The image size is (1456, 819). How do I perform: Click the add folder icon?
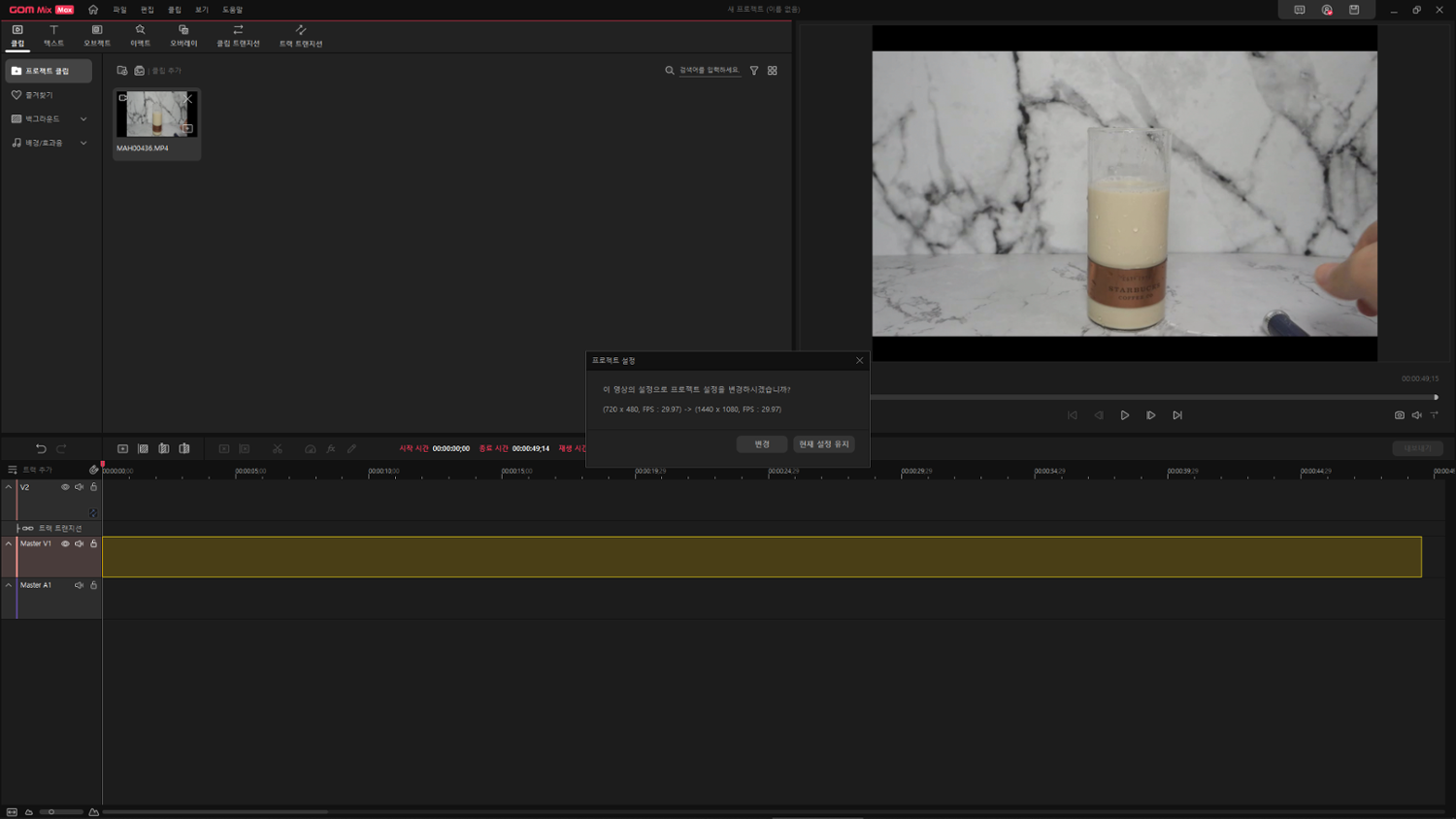coord(122,70)
